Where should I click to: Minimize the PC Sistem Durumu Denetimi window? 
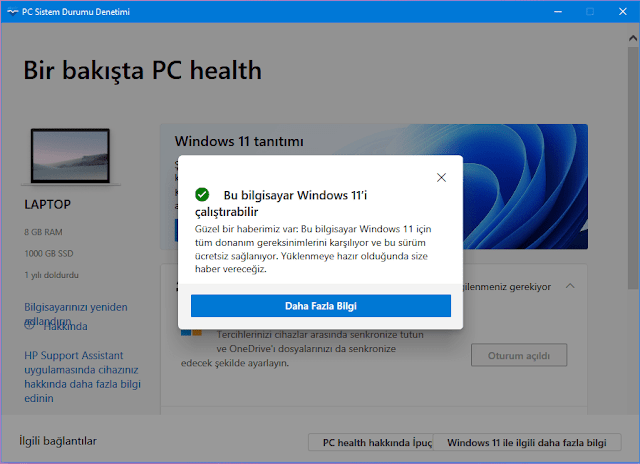(x=558, y=11)
